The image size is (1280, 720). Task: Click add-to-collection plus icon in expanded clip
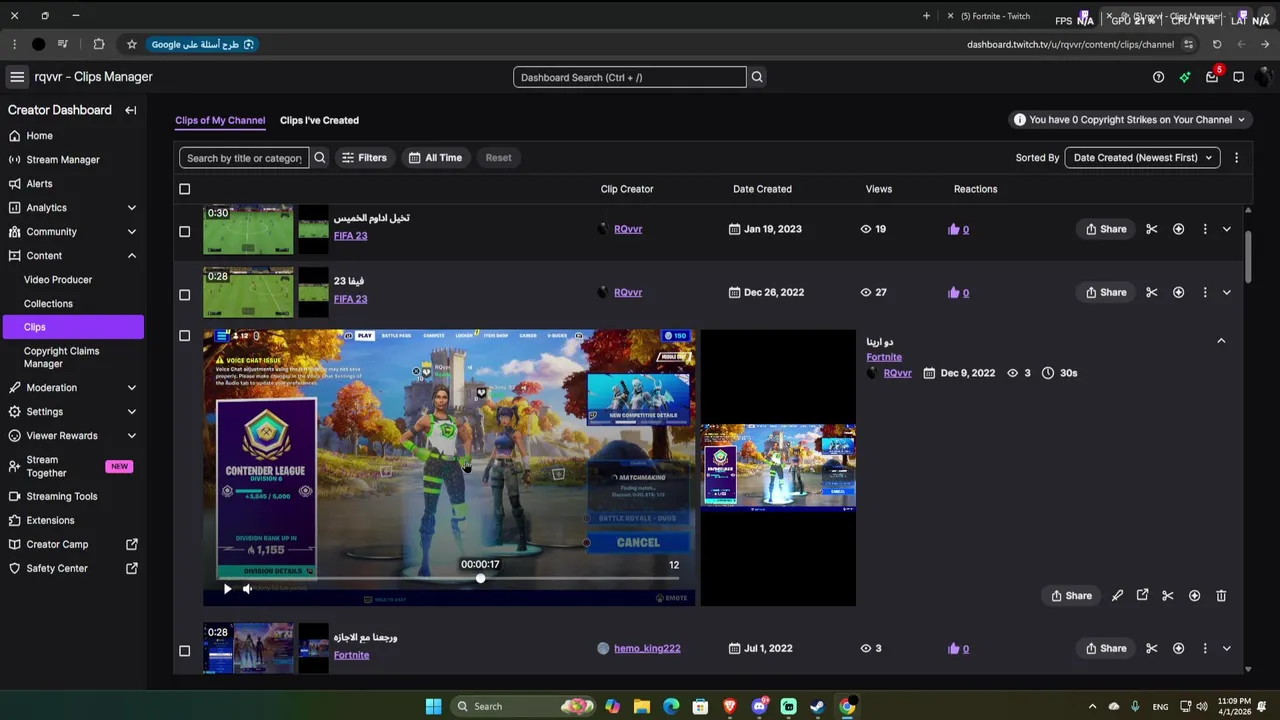coord(1194,596)
